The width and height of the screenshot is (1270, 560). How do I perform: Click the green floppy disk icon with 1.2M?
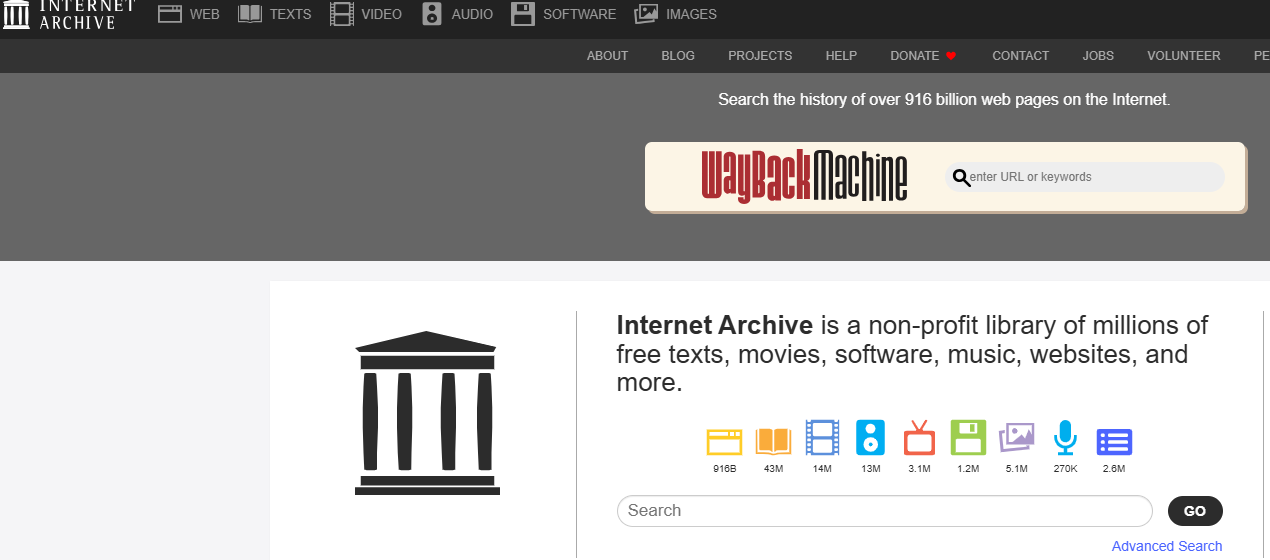point(968,438)
